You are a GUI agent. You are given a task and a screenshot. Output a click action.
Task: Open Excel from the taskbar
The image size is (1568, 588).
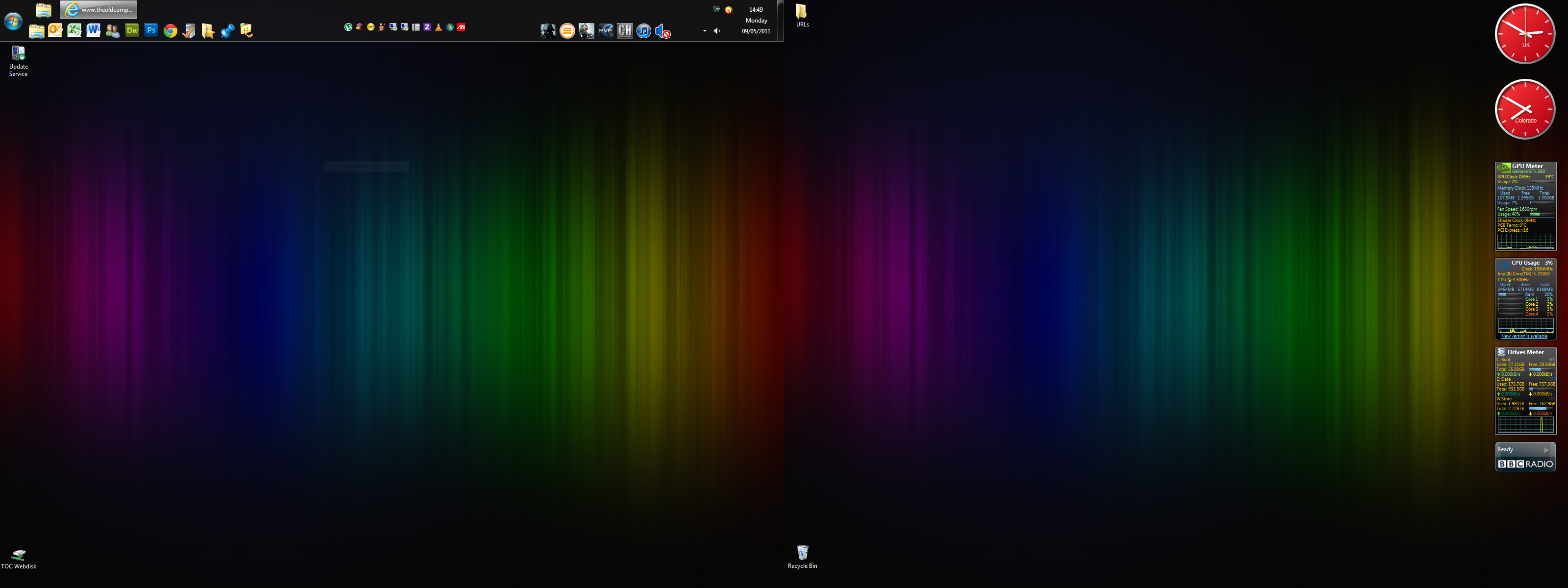pos(74,30)
